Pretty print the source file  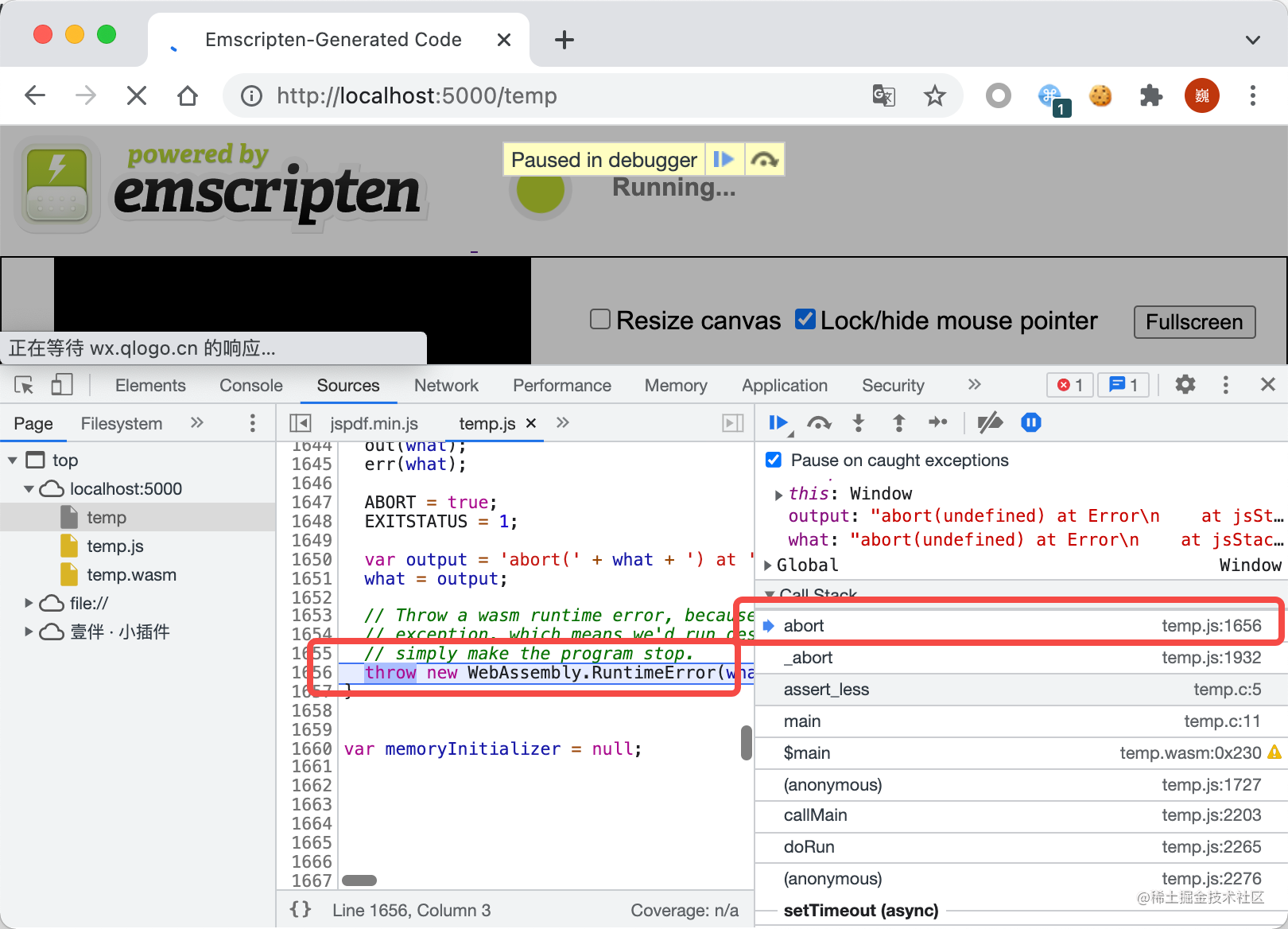[x=301, y=909]
